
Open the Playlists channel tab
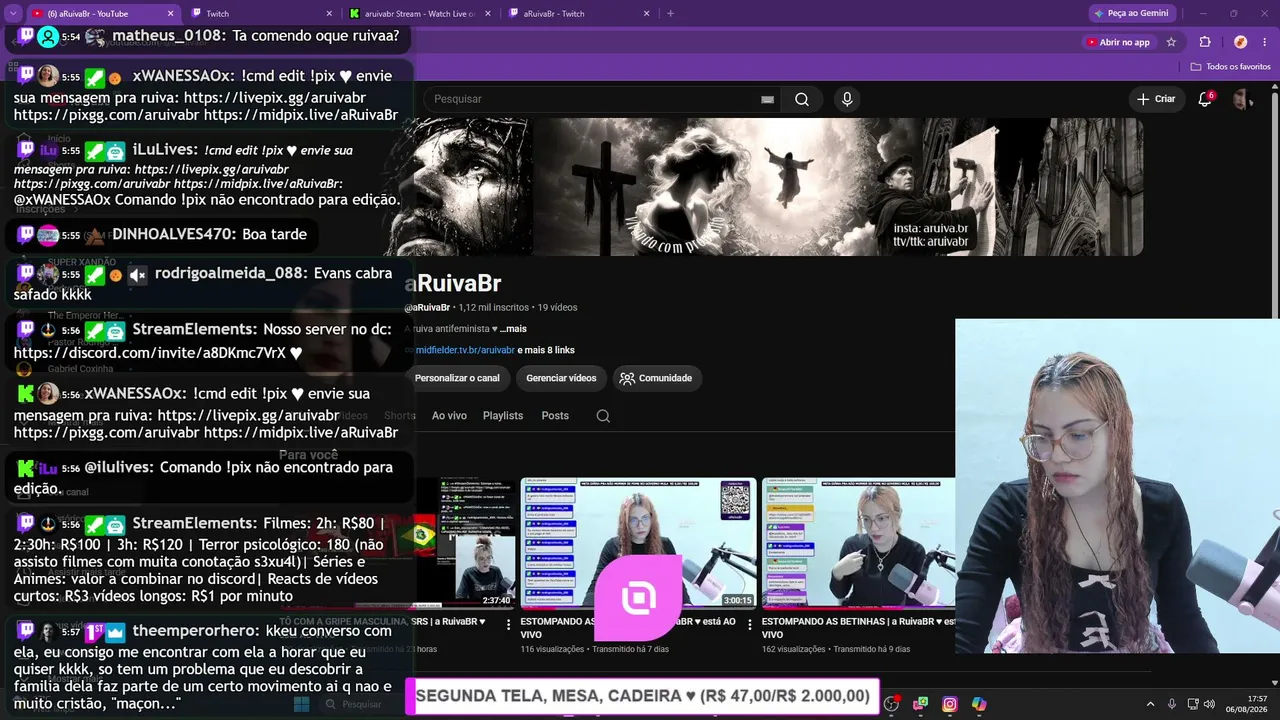[x=503, y=416]
